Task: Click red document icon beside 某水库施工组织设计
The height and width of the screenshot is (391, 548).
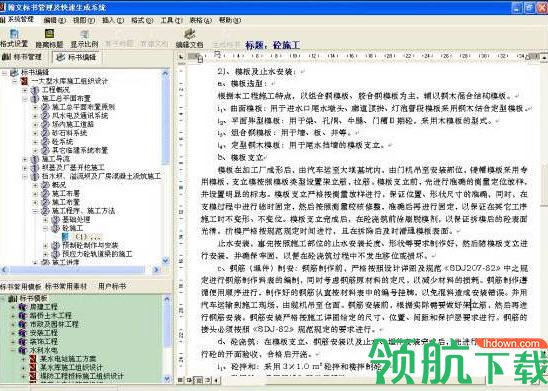Action: tap(33, 367)
